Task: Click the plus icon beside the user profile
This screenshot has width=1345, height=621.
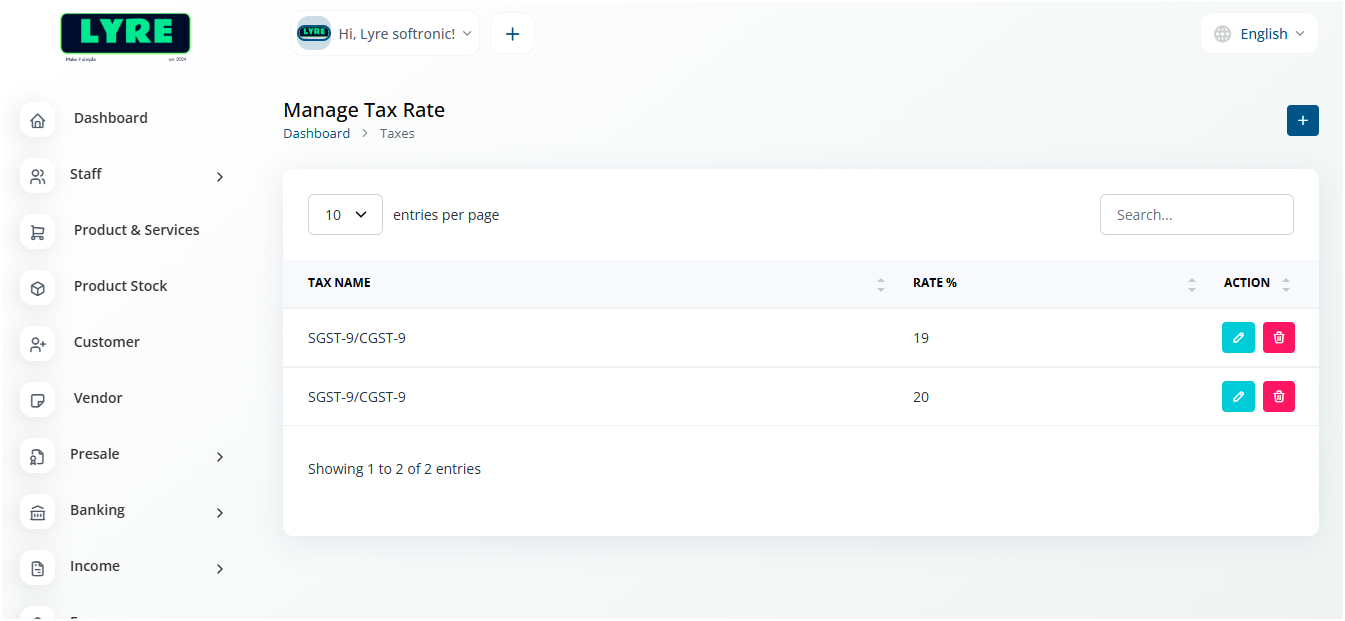Action: [512, 34]
